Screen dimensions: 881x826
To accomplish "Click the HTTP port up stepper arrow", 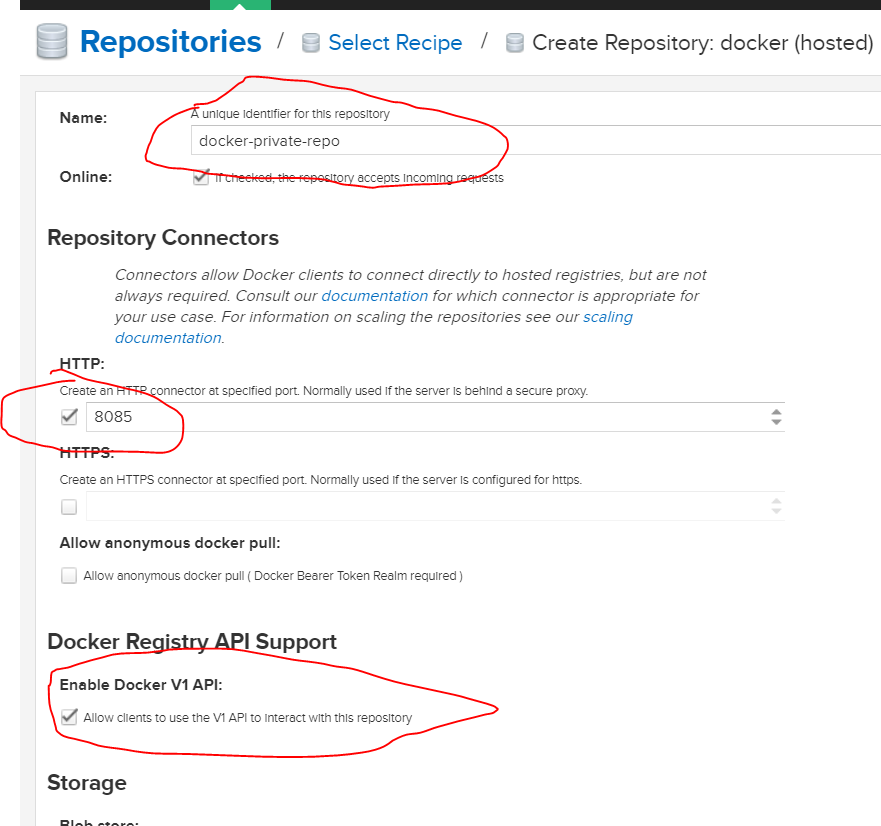I will click(x=776, y=412).
